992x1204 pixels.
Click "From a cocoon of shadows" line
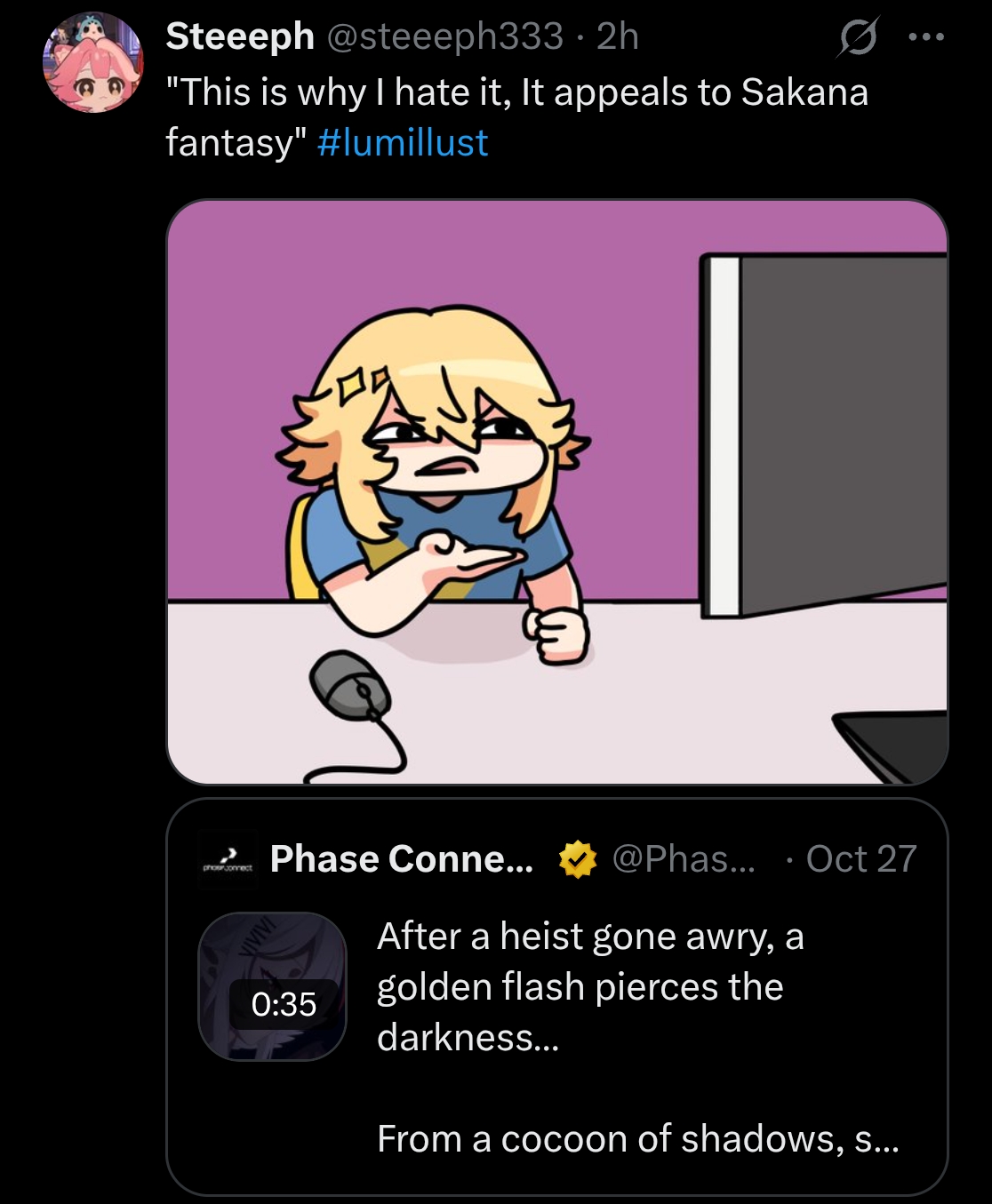pos(637,1138)
